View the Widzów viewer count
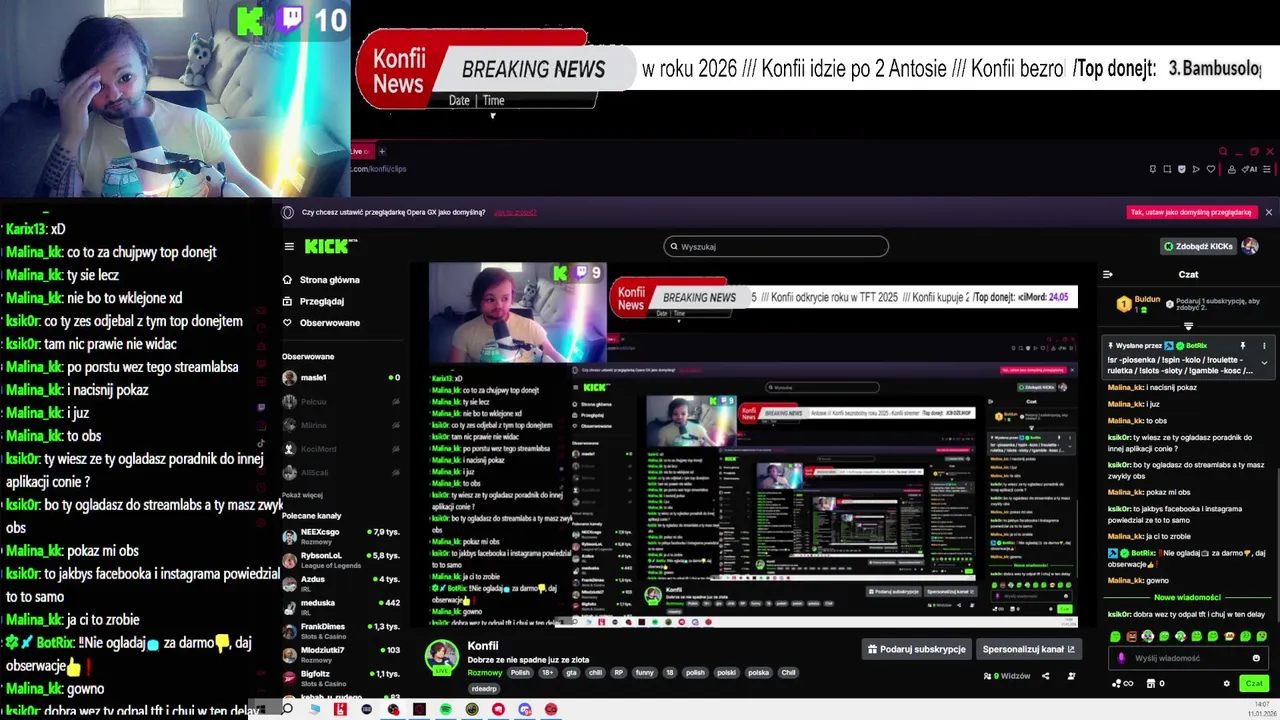Viewport: 1280px width, 720px height. [1007, 676]
